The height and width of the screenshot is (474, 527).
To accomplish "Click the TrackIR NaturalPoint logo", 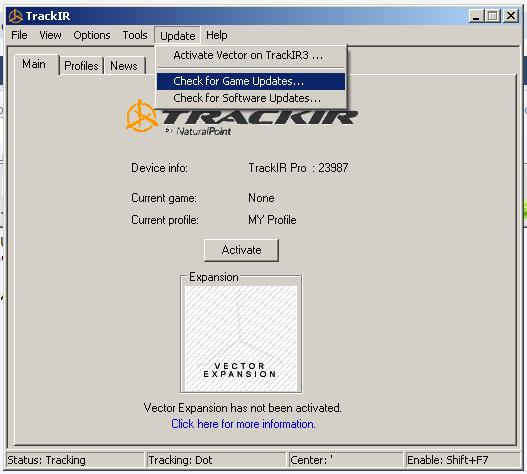I will coord(241,118).
